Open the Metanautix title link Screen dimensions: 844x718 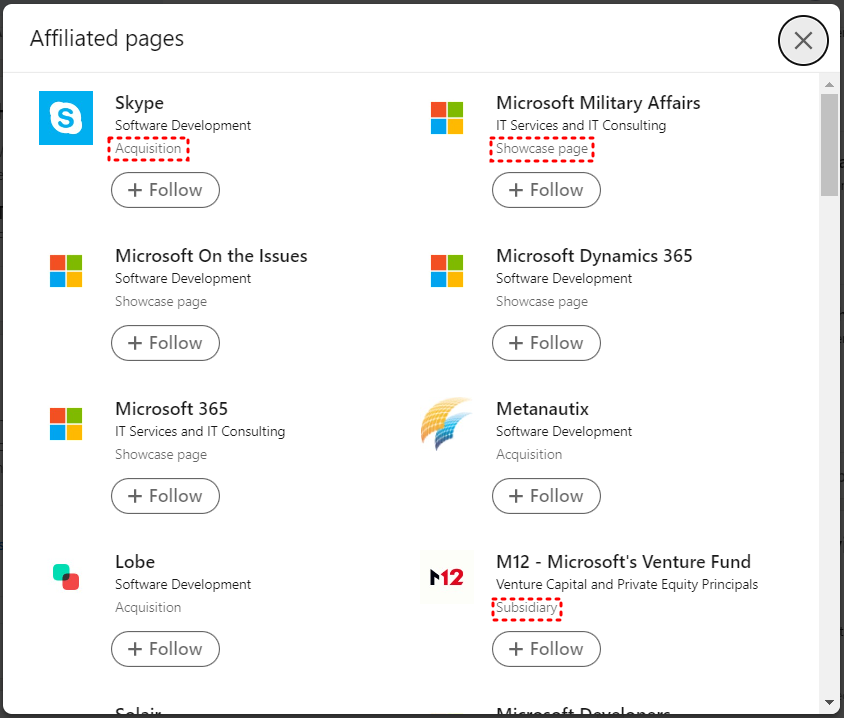[543, 409]
